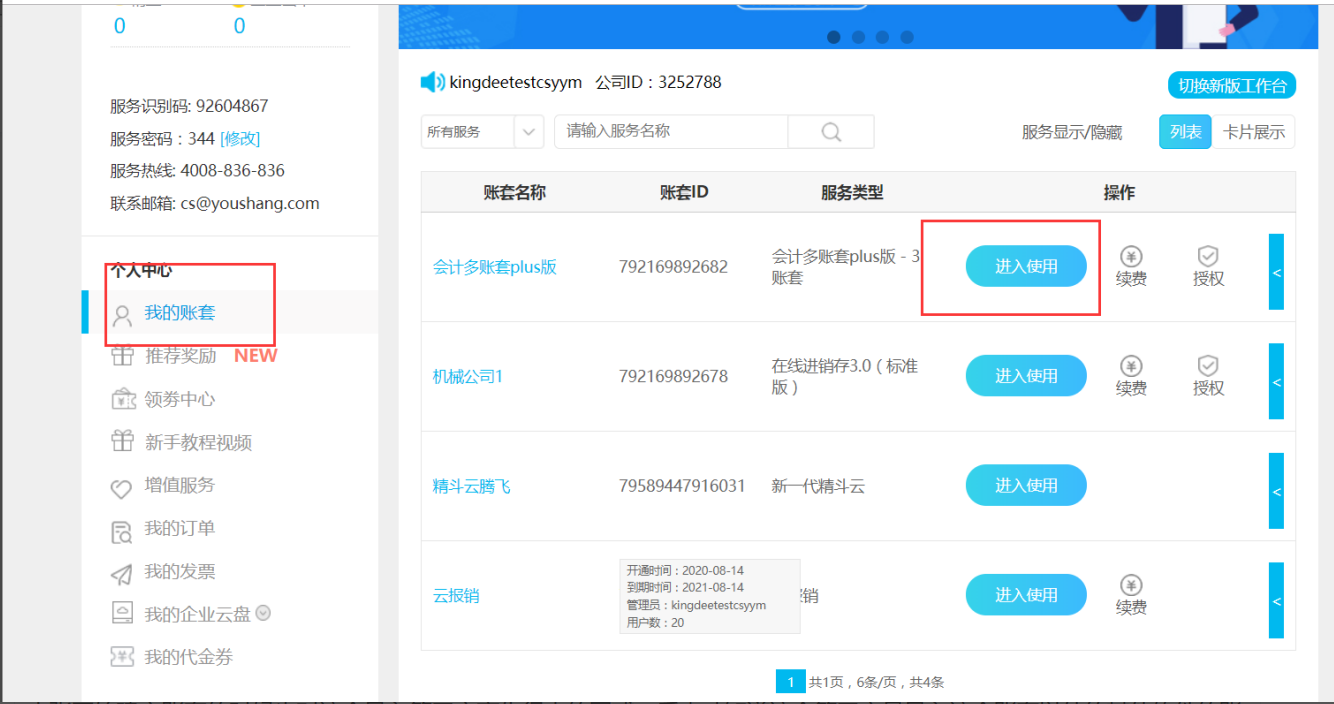Click 服务类型 column header
Image resolution: width=1334 pixels, height=704 pixels.
point(852,192)
